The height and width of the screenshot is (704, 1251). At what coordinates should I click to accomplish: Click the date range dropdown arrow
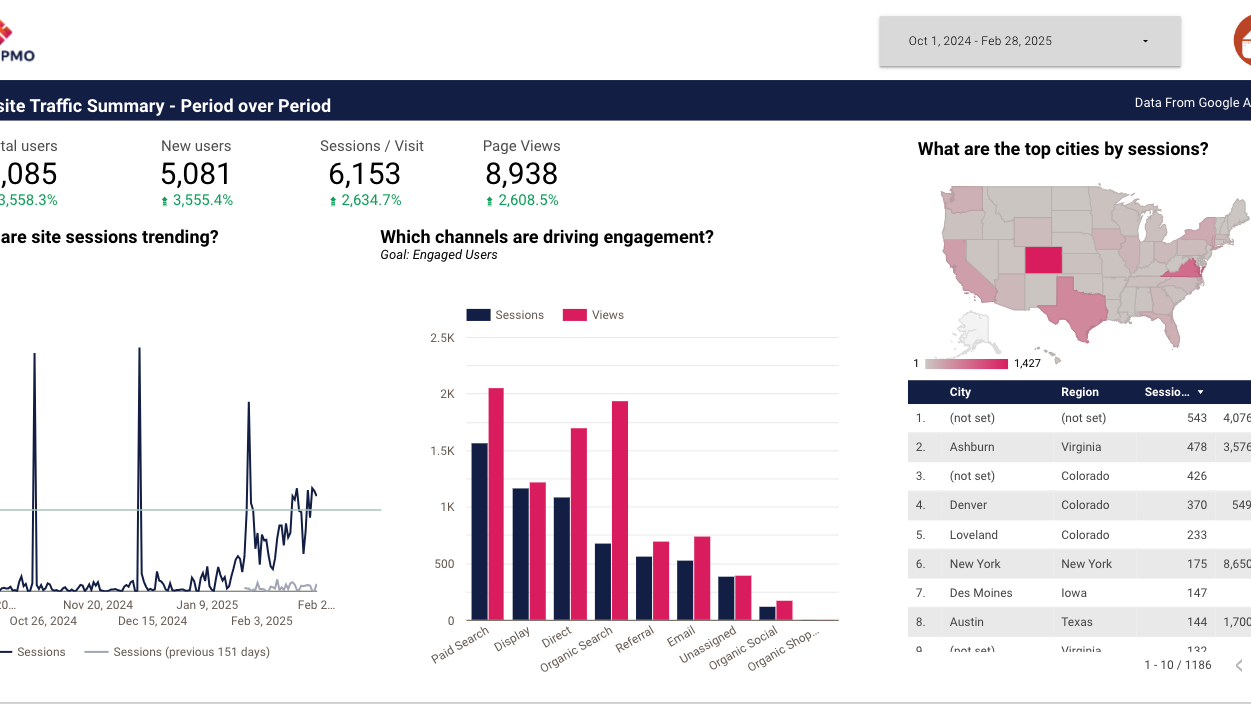tap(1145, 41)
